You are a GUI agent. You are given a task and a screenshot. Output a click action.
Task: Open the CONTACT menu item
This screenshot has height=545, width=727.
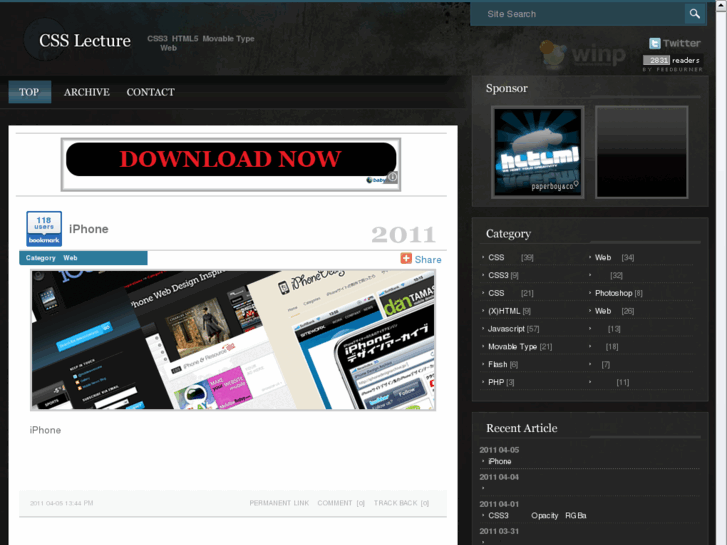click(151, 92)
